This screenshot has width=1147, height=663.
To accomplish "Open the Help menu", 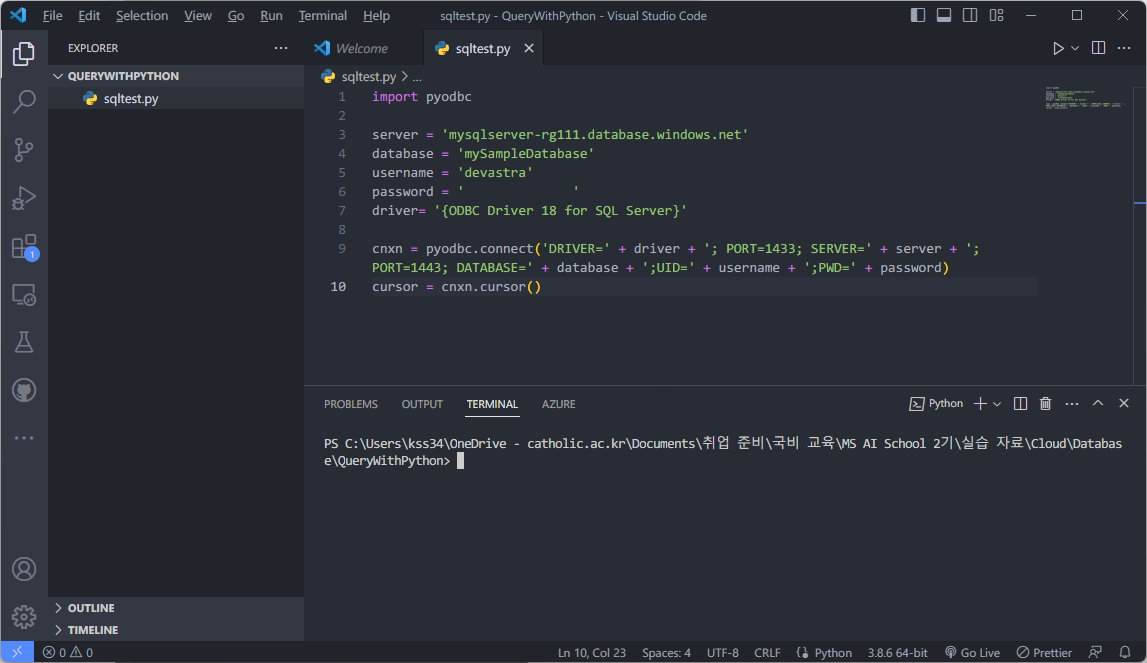I will (376, 15).
